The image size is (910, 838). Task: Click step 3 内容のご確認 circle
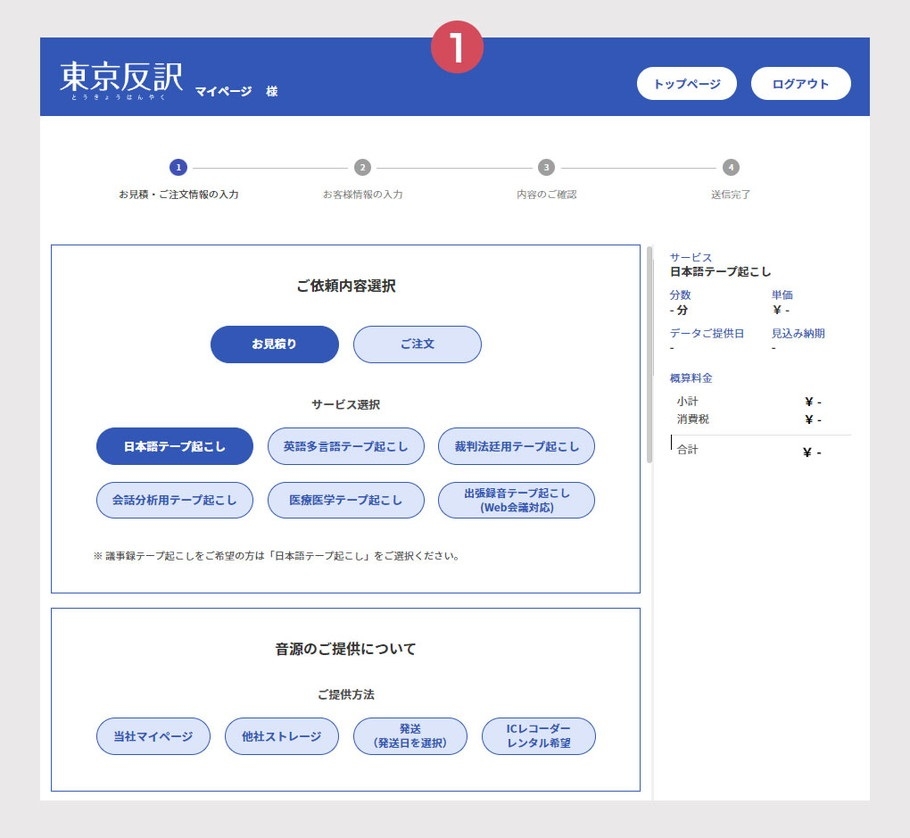point(546,168)
